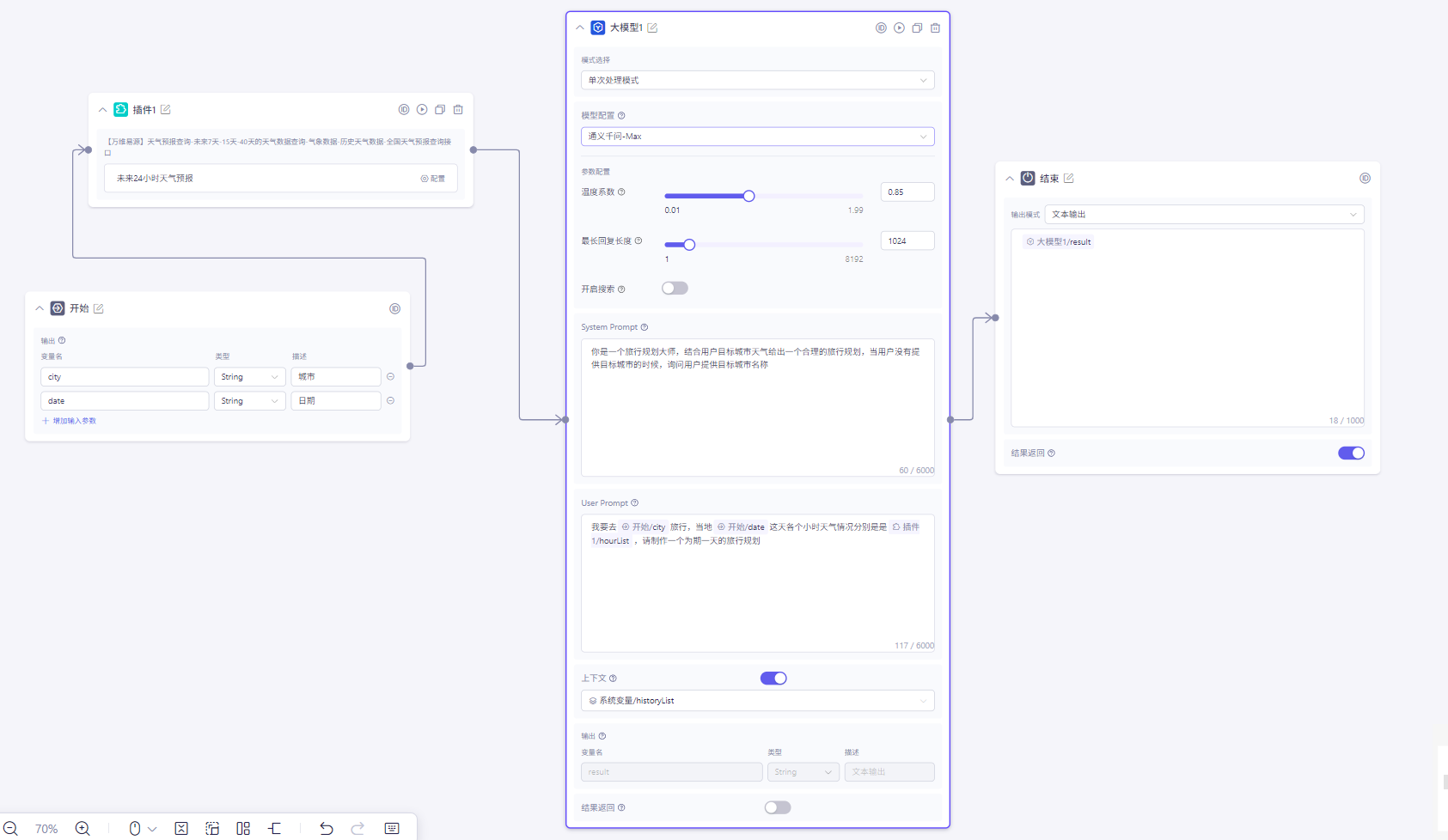The width and height of the screenshot is (1448, 840).
Task: Zoom out the canvas
Action: pyautogui.click(x=10, y=829)
